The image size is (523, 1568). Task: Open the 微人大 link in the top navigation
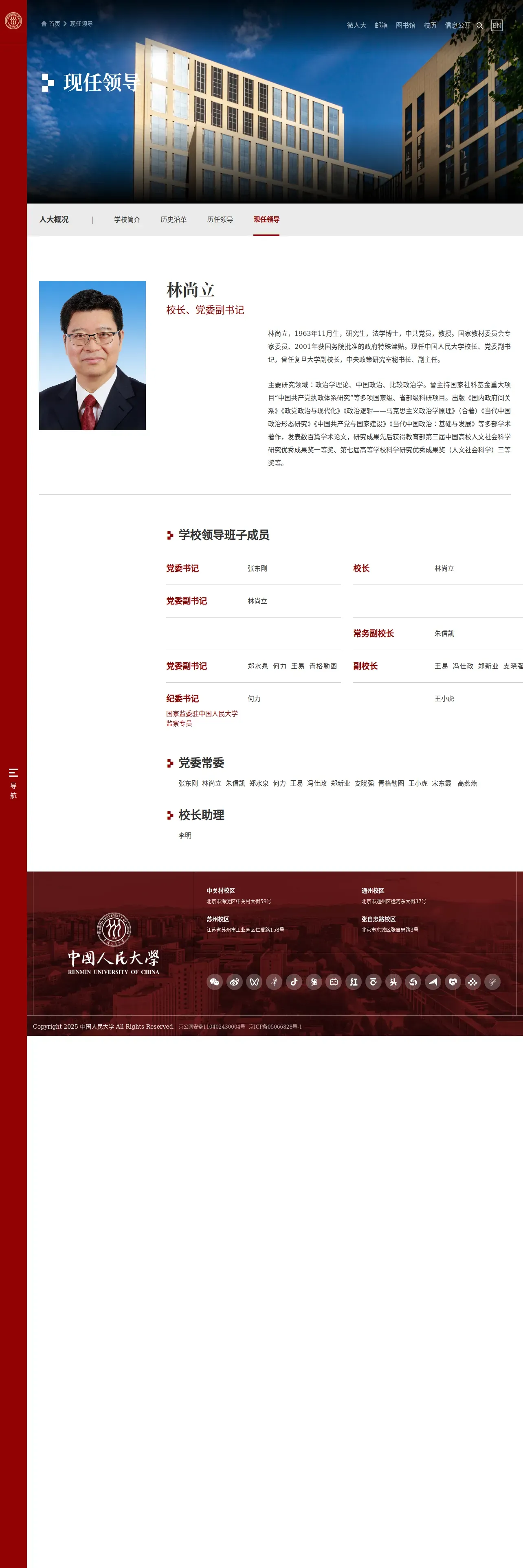click(357, 26)
